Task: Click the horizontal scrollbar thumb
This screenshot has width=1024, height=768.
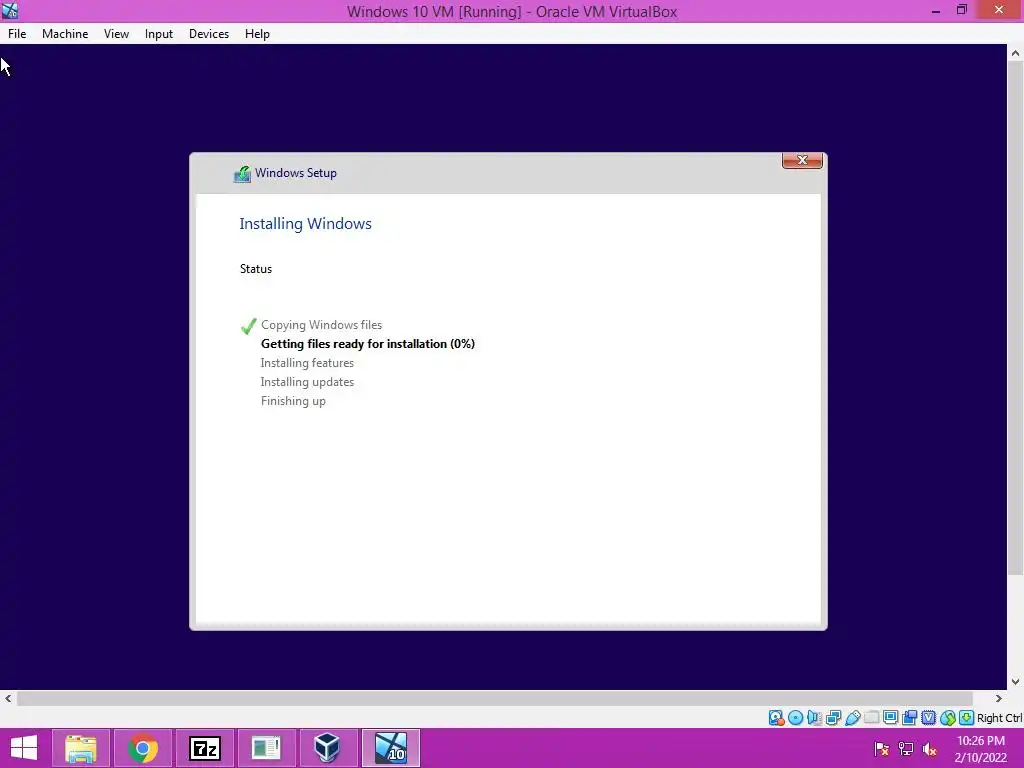Action: pos(494,698)
